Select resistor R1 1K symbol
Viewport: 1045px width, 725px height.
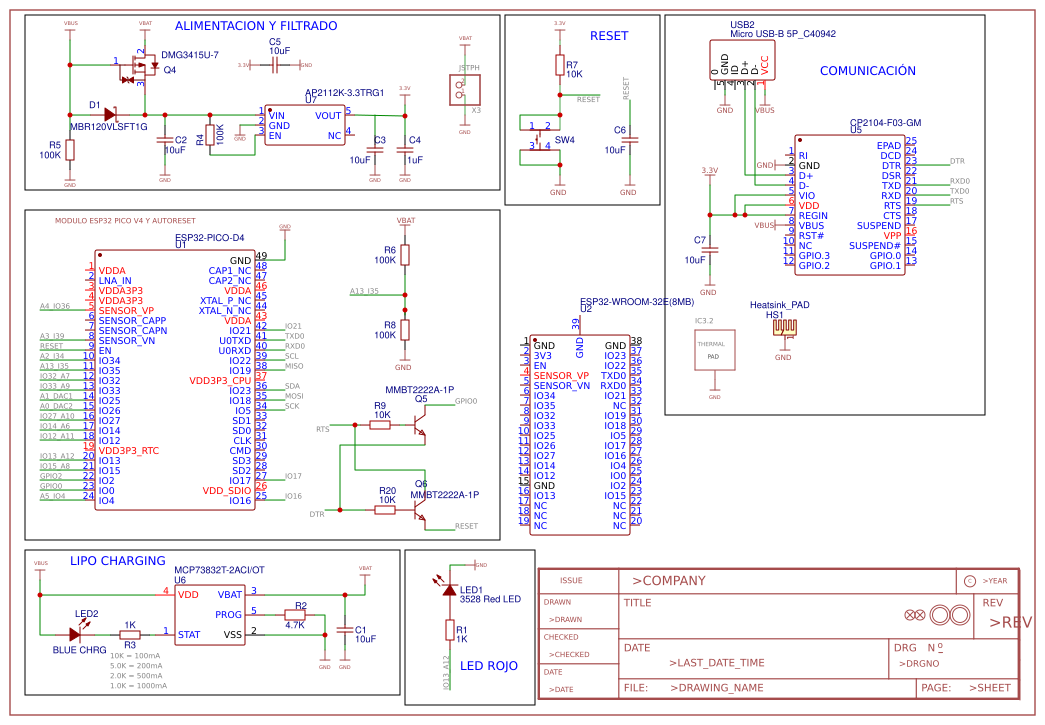[x=450, y=630]
